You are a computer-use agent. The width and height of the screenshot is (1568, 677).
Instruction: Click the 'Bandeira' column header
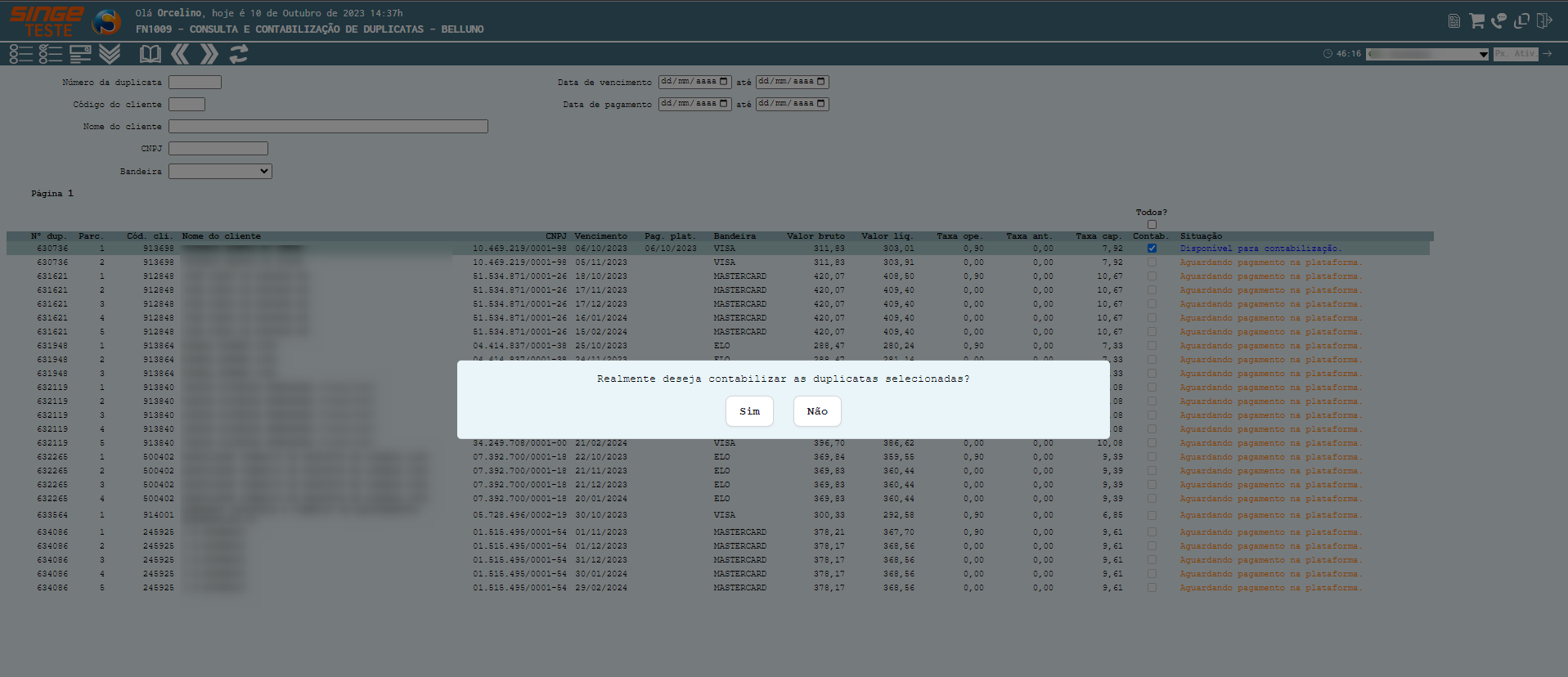tap(735, 236)
